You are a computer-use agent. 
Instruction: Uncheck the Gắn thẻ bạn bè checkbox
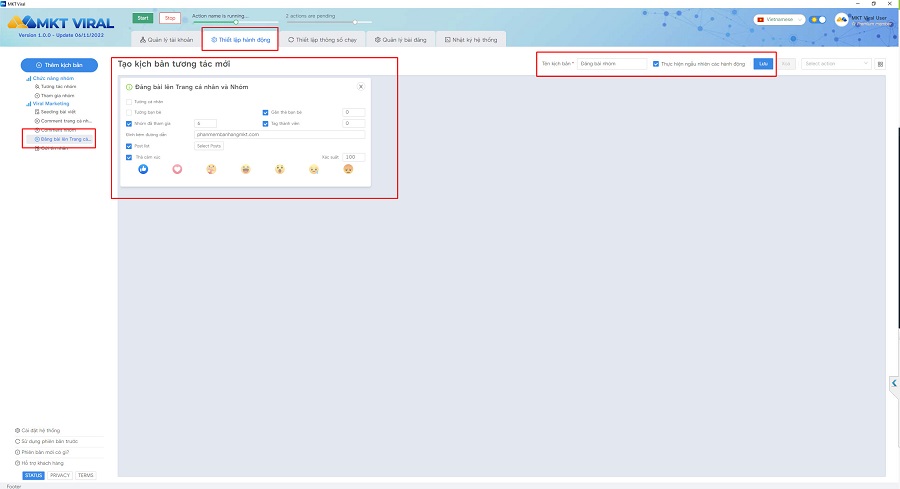tap(265, 112)
